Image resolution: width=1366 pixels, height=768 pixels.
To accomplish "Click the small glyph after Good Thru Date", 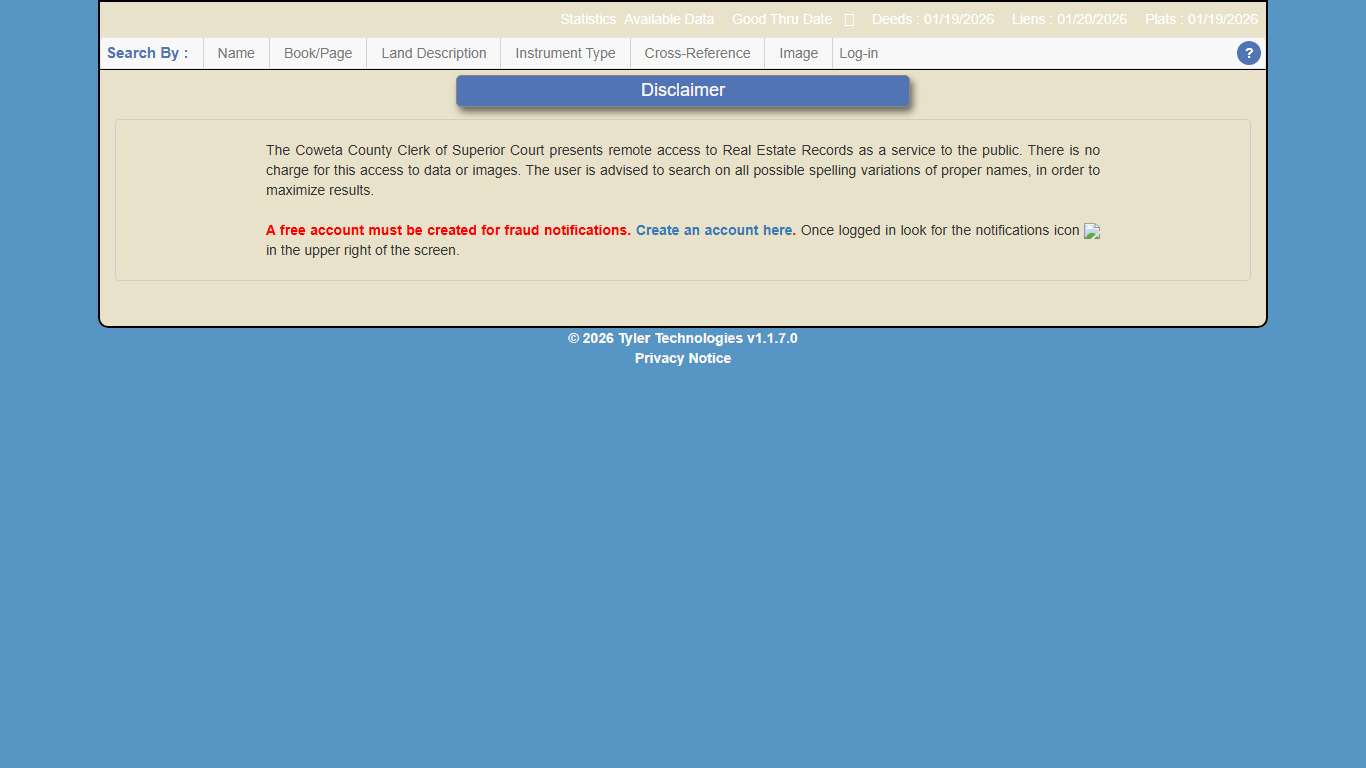I will [x=849, y=20].
